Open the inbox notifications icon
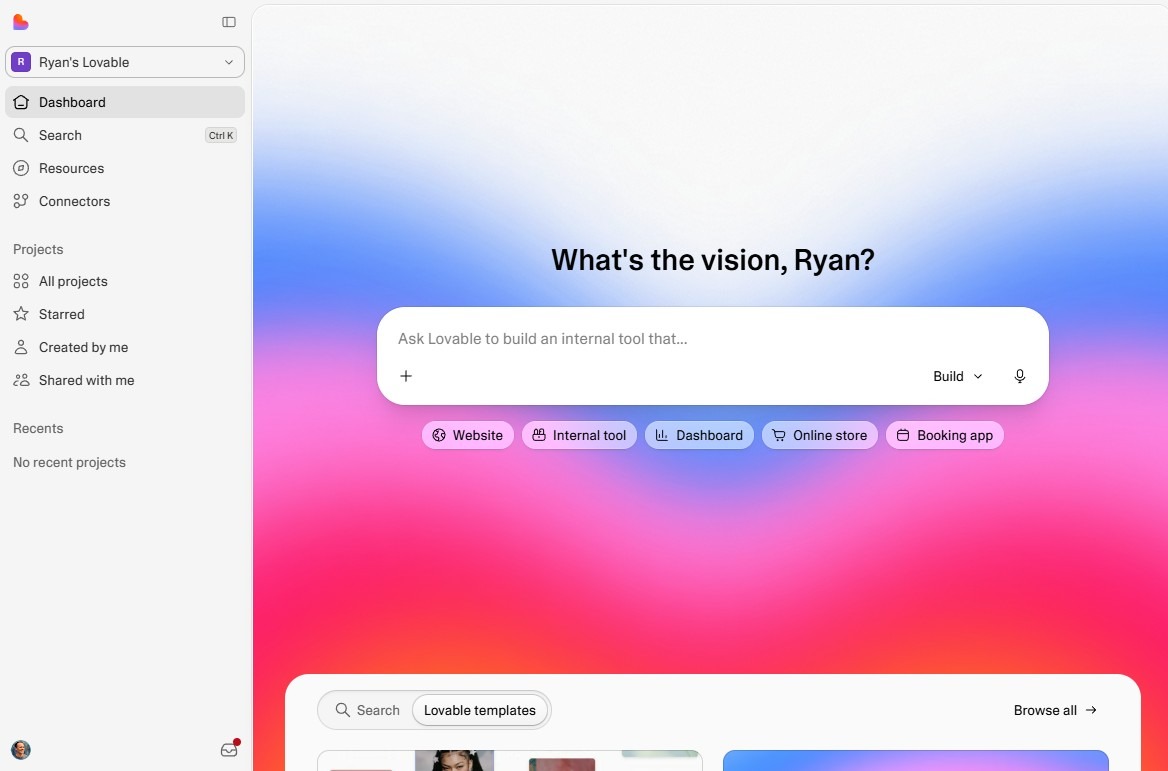This screenshot has height=771, width=1168. click(229, 749)
